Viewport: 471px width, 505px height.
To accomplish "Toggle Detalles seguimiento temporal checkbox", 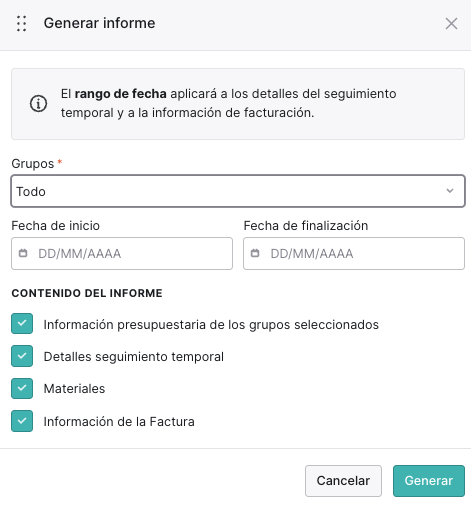I will [22, 356].
